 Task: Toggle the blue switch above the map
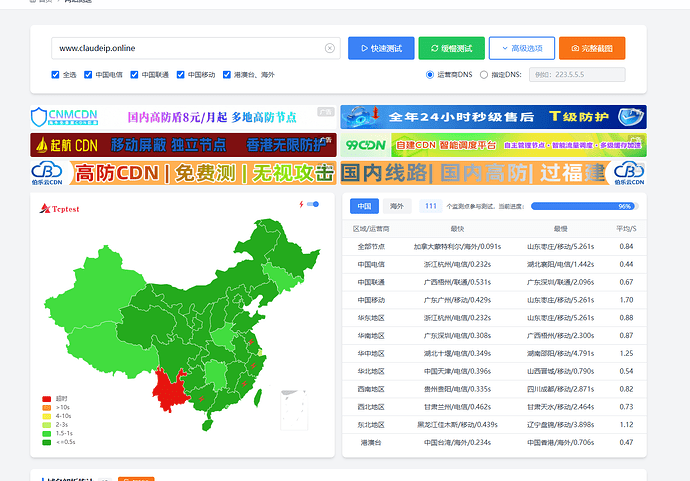click(313, 204)
